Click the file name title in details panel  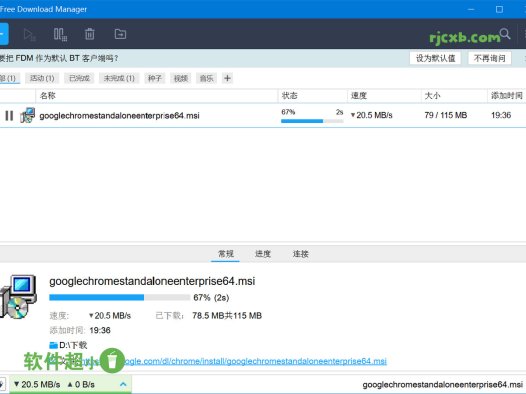152,281
